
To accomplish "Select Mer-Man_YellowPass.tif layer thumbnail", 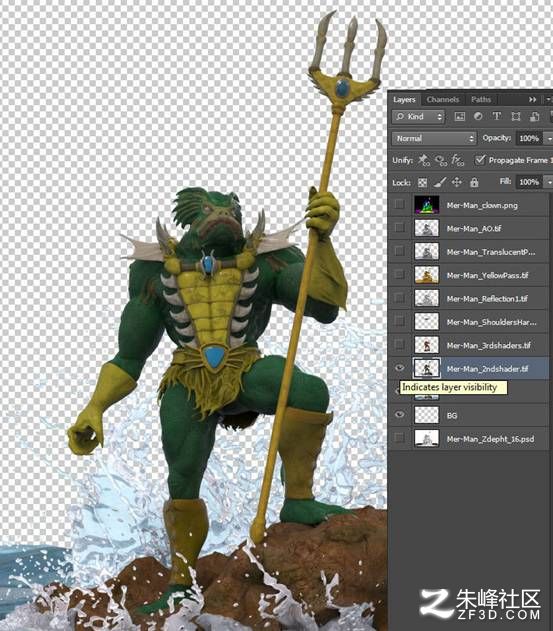I will click(x=427, y=274).
